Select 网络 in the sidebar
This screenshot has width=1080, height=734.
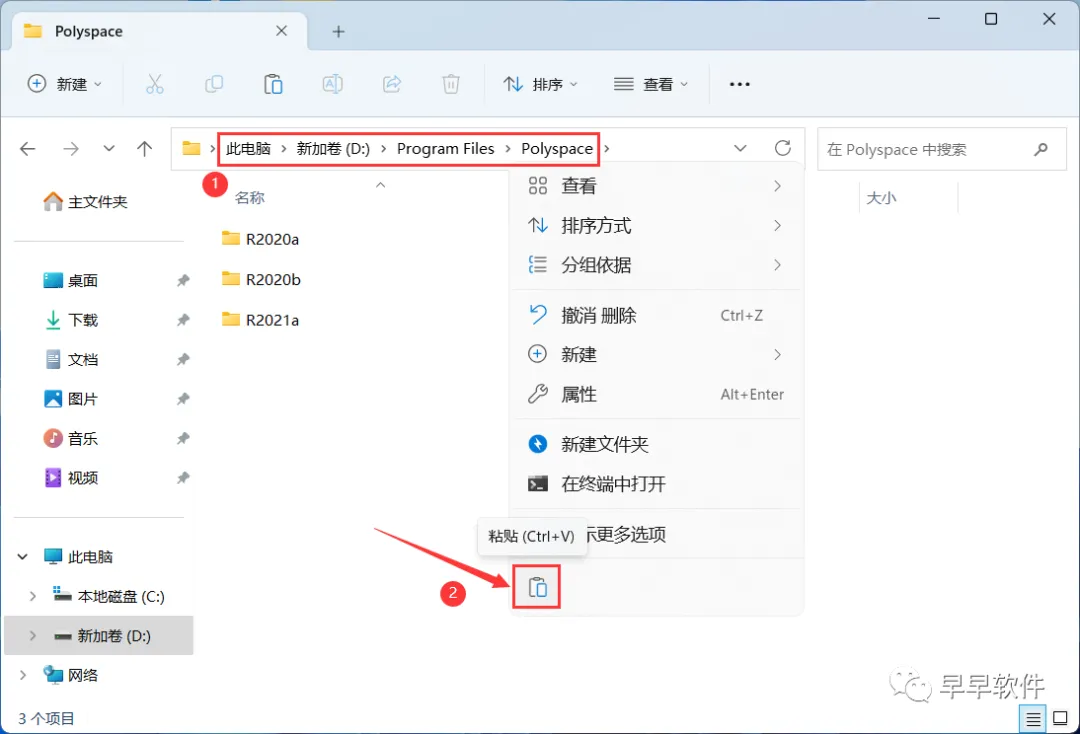pos(70,675)
